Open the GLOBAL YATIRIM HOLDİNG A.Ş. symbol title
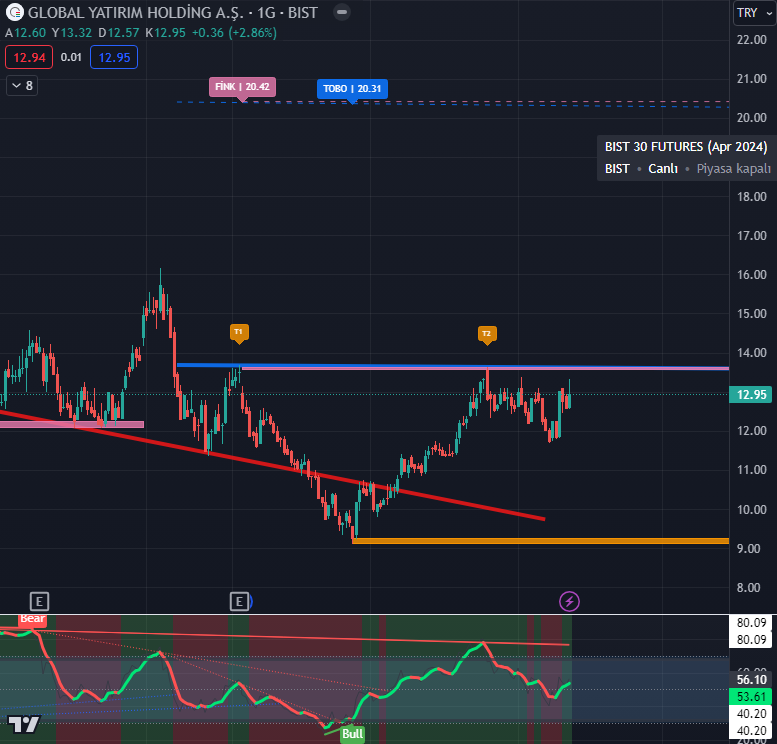 tap(135, 13)
